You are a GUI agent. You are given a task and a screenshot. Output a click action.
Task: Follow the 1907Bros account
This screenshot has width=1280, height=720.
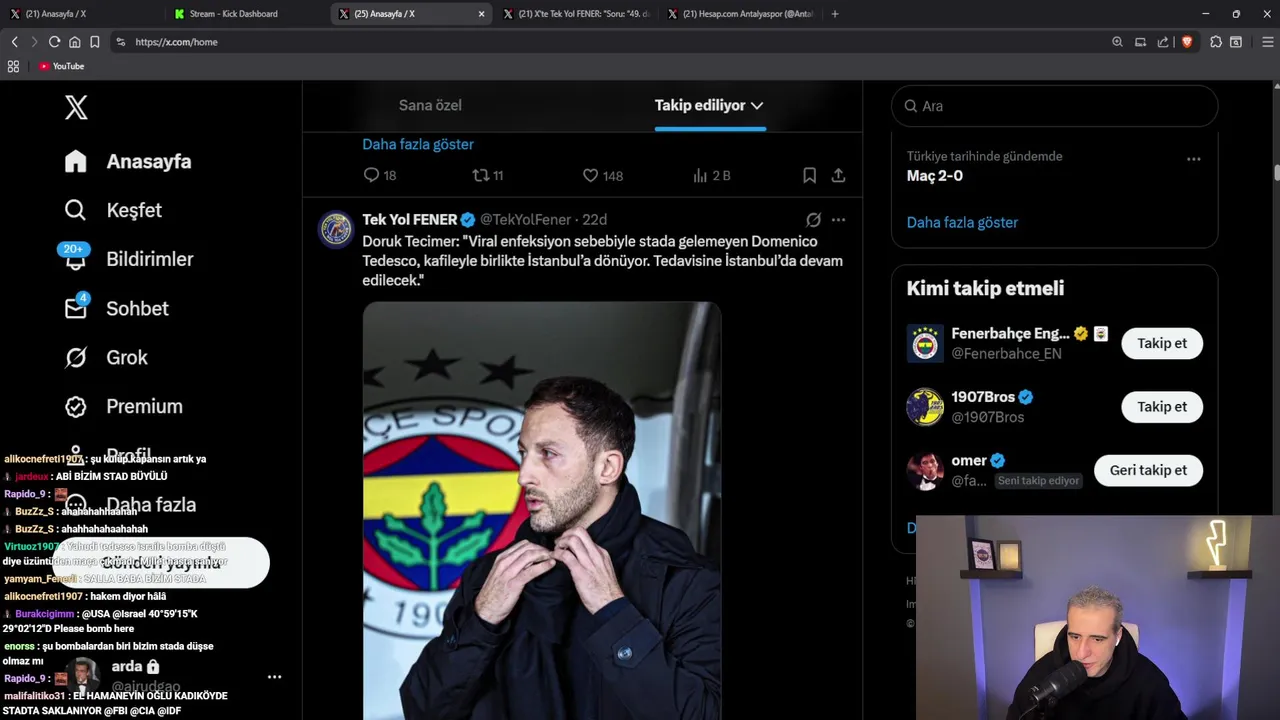point(1162,407)
